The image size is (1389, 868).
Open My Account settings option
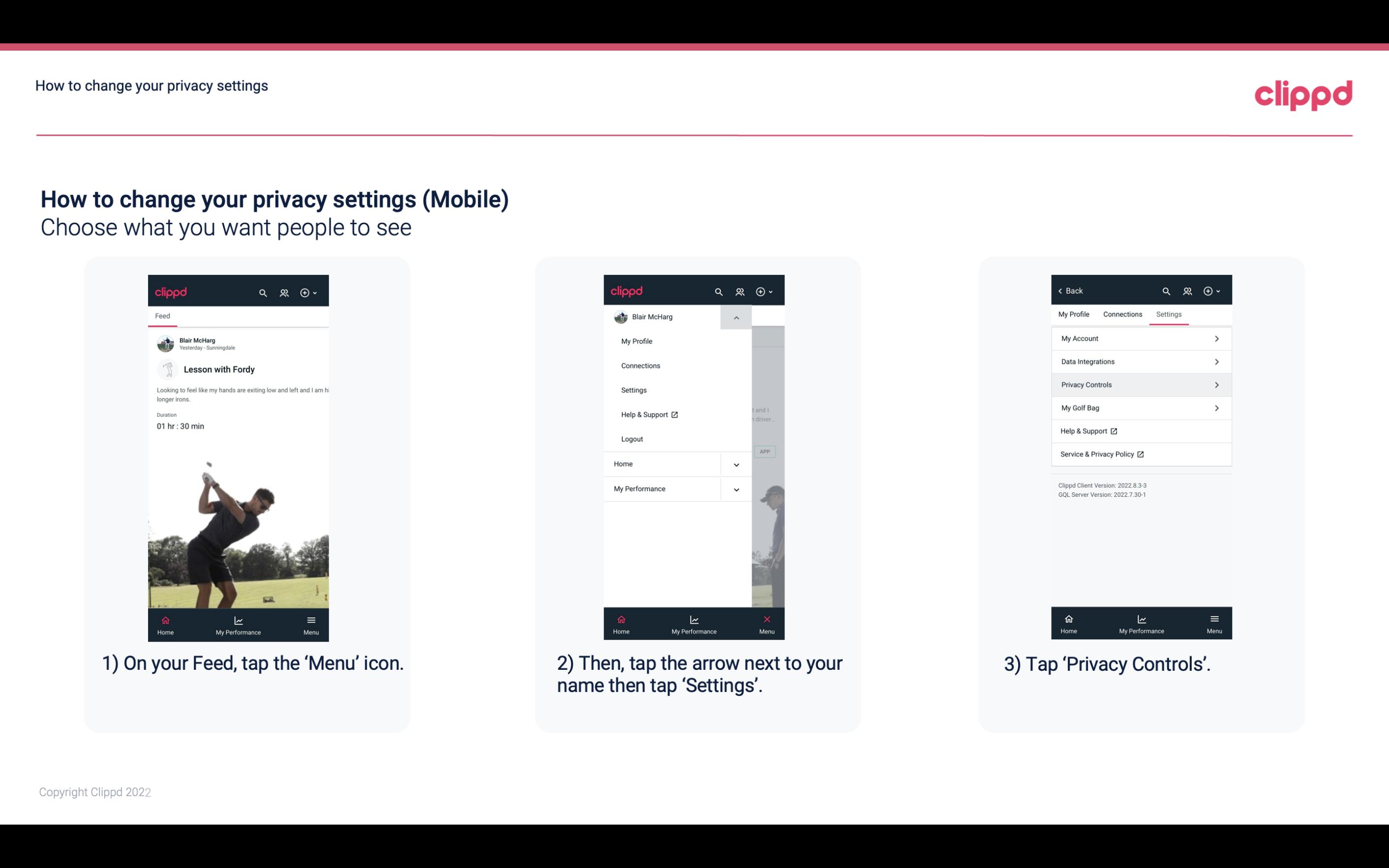pos(1140,338)
